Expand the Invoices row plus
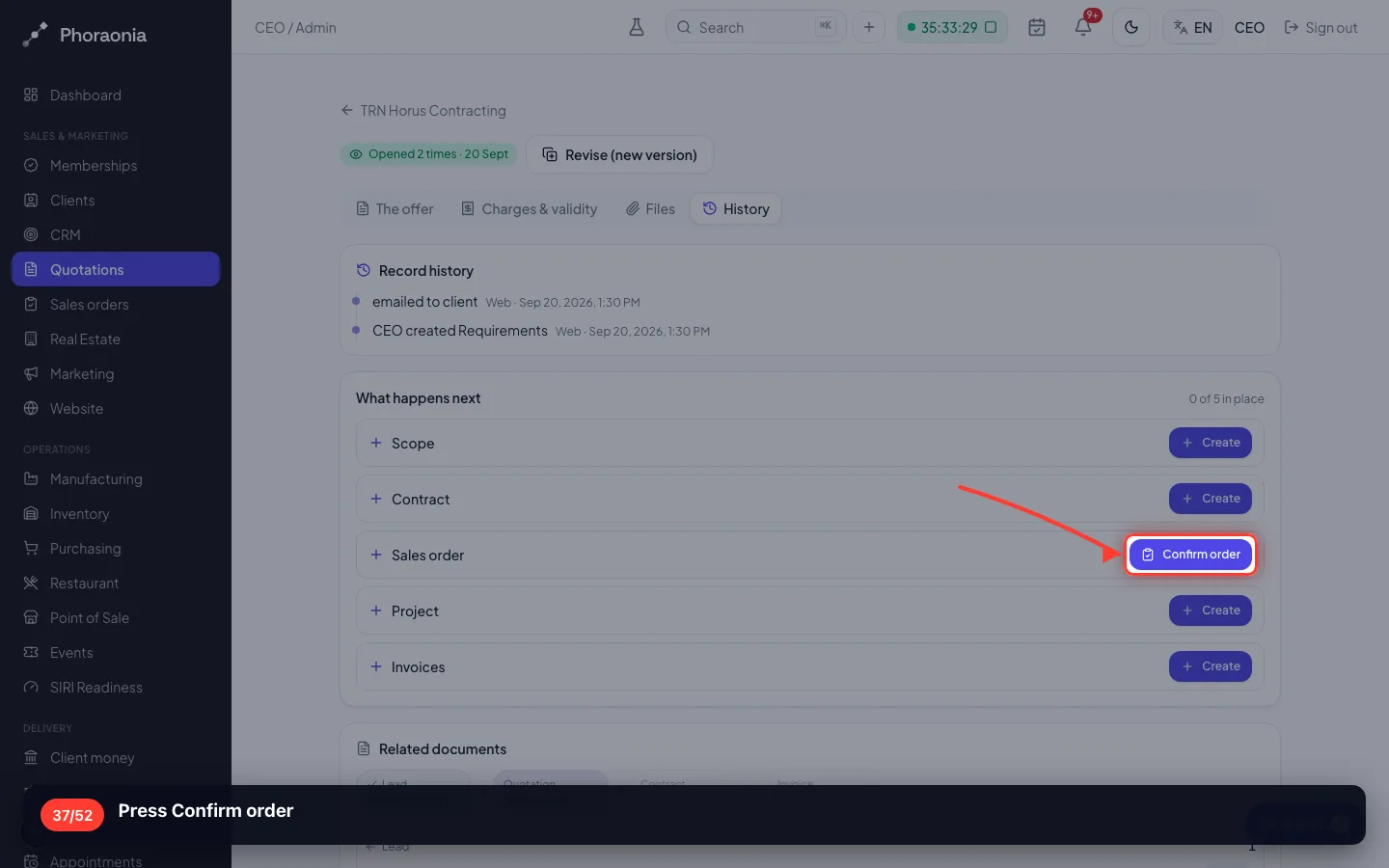 pos(376,666)
